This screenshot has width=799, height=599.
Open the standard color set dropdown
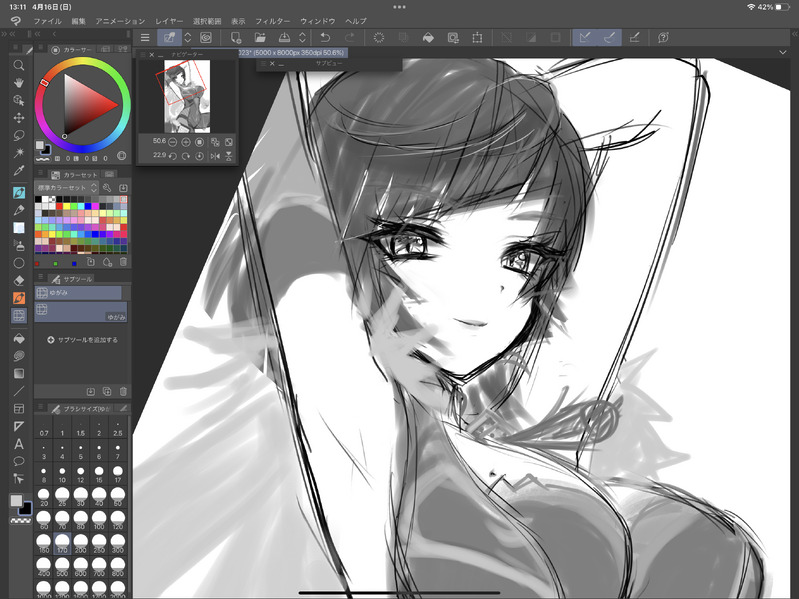click(x=66, y=188)
